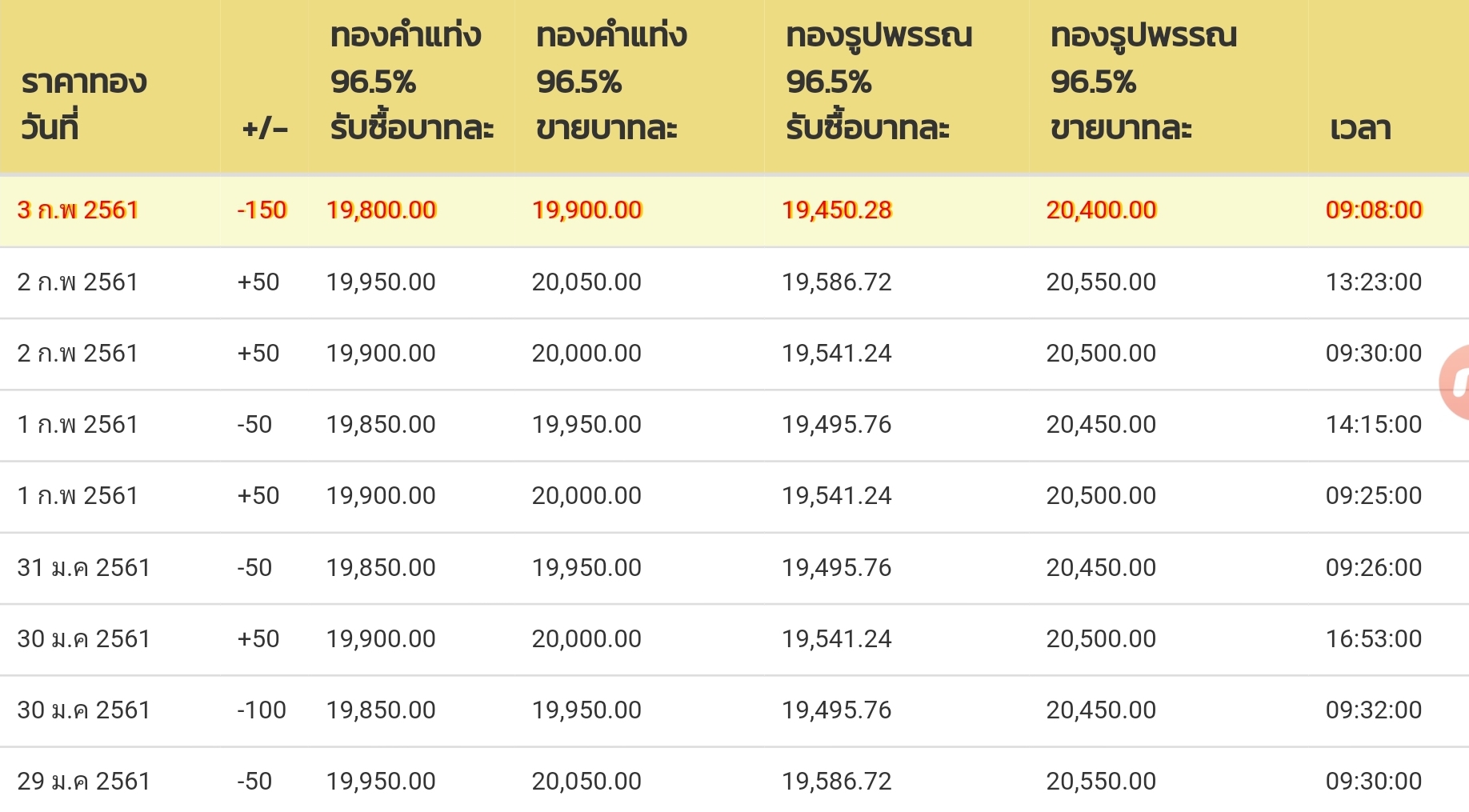This screenshot has height=812, width=1469.
Task: Select ทองคำแท่ง 96.5% ขายบาทละ header
Action: click(x=611, y=82)
